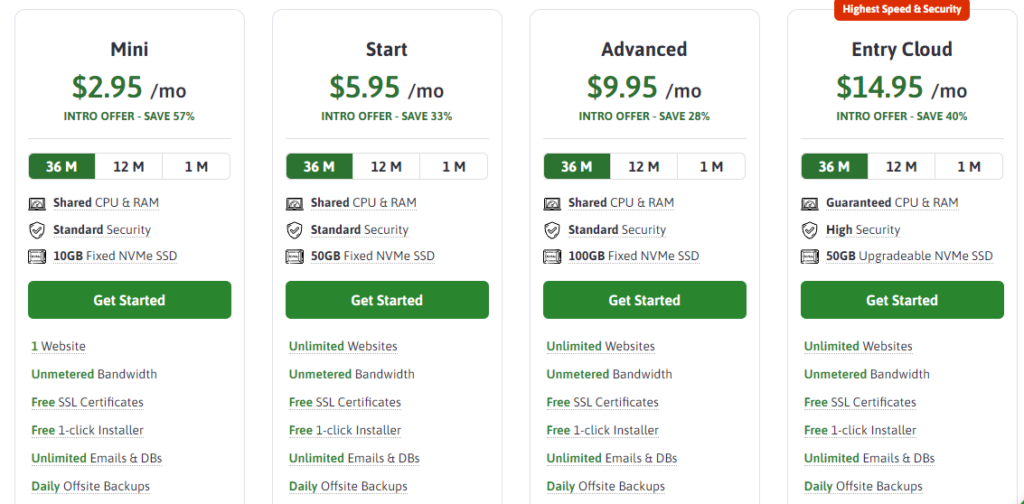Screen dimensions: 1024x504
Task: Click the SSD icon in Entry Cloud plan
Action: click(x=810, y=257)
